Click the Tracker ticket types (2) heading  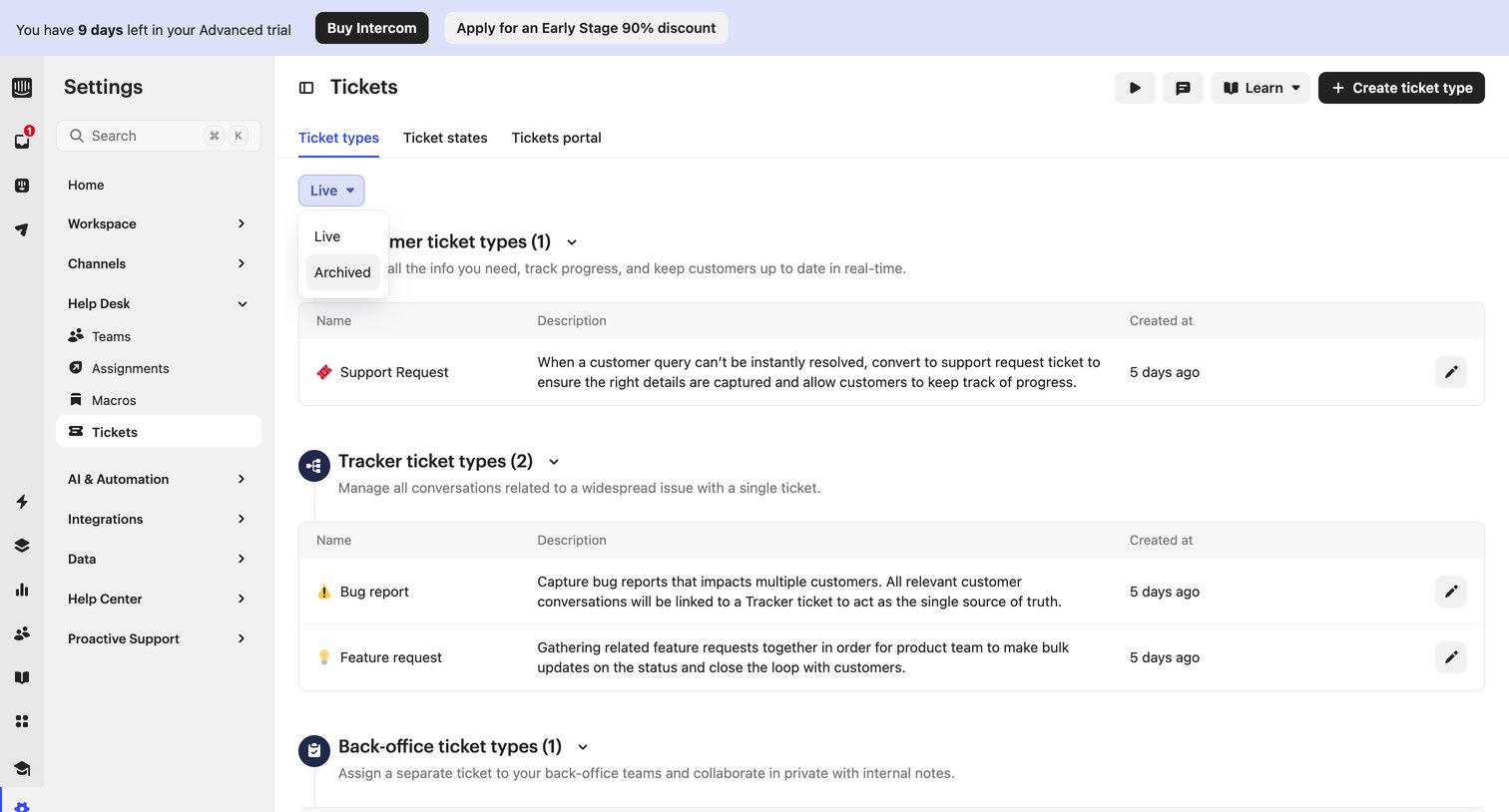tap(435, 461)
